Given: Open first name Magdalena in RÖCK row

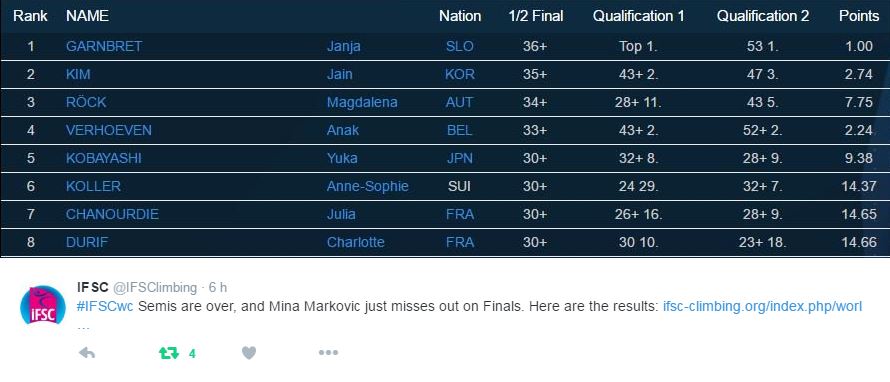Looking at the screenshot, I should (x=362, y=102).
